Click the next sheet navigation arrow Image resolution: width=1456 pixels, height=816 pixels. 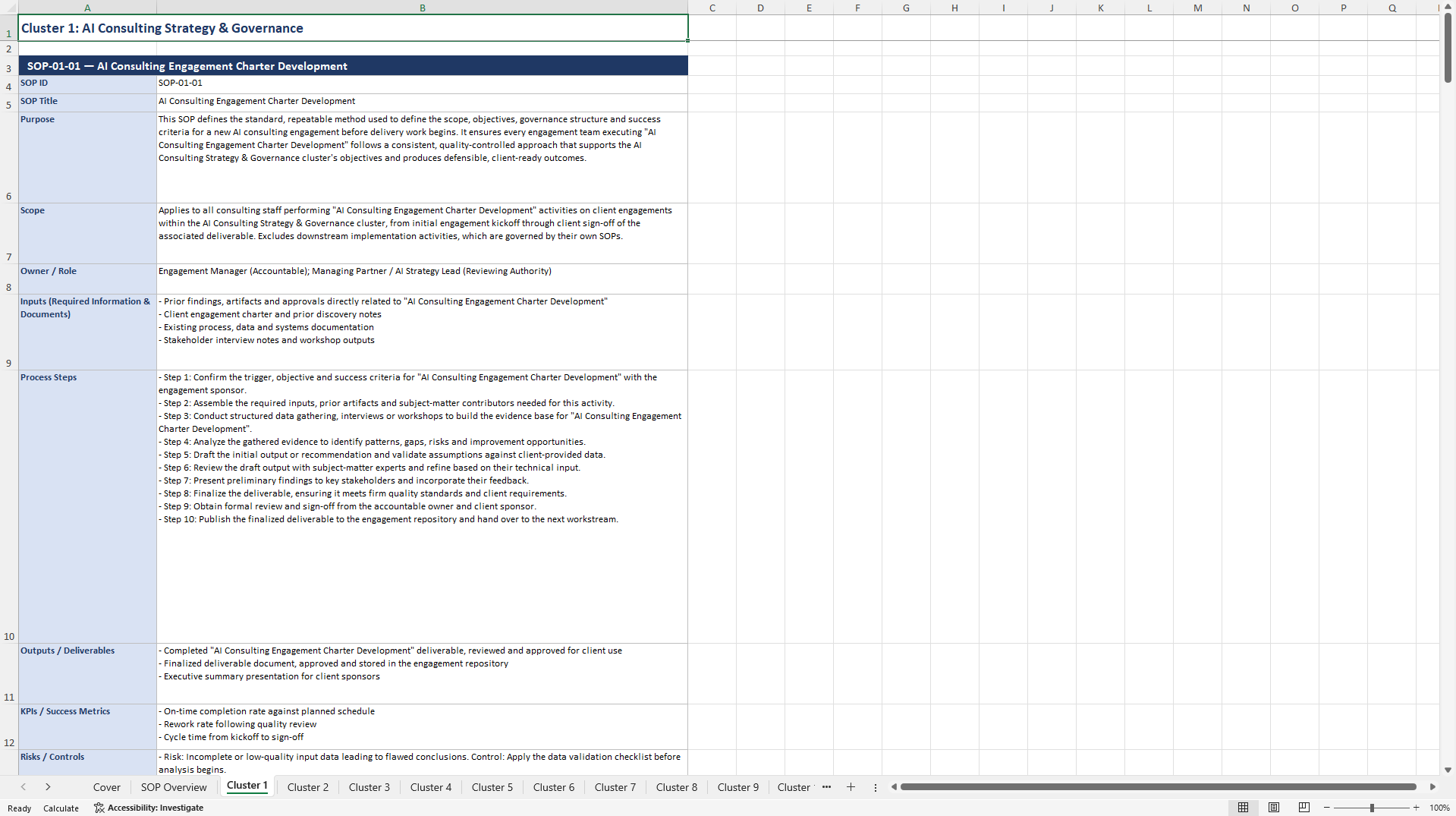click(x=48, y=787)
